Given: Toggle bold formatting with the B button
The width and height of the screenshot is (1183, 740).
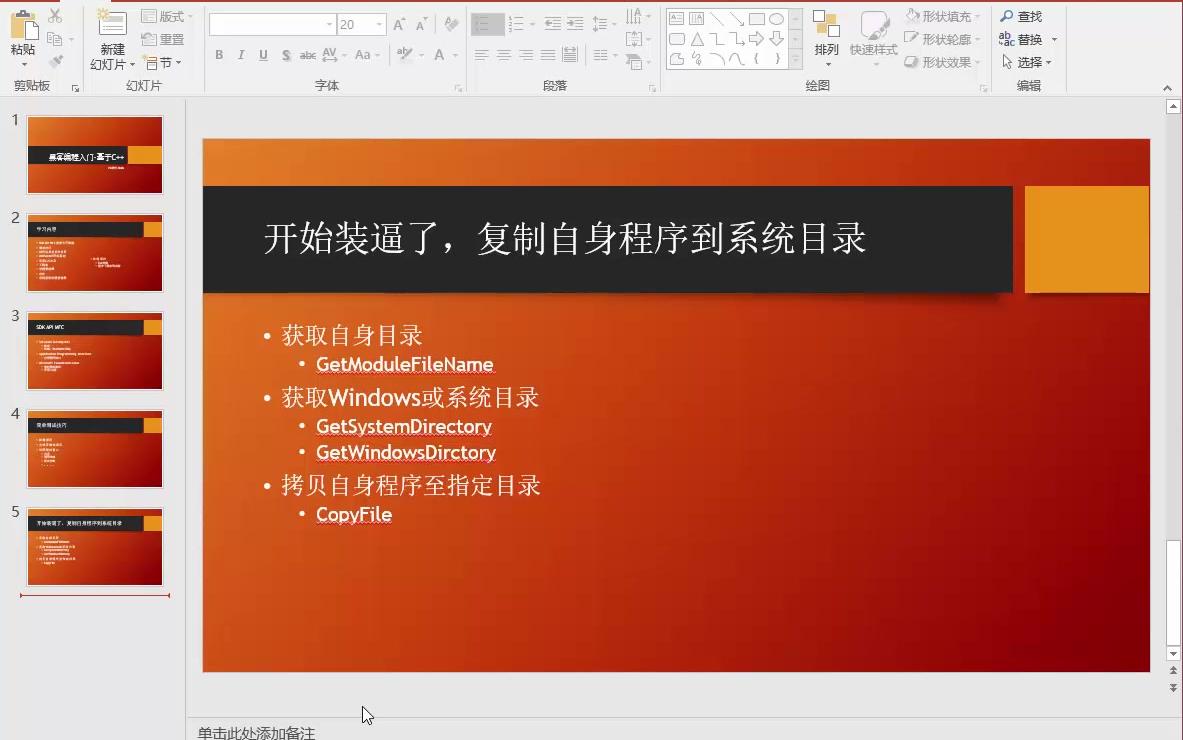Looking at the screenshot, I should click(x=218, y=56).
